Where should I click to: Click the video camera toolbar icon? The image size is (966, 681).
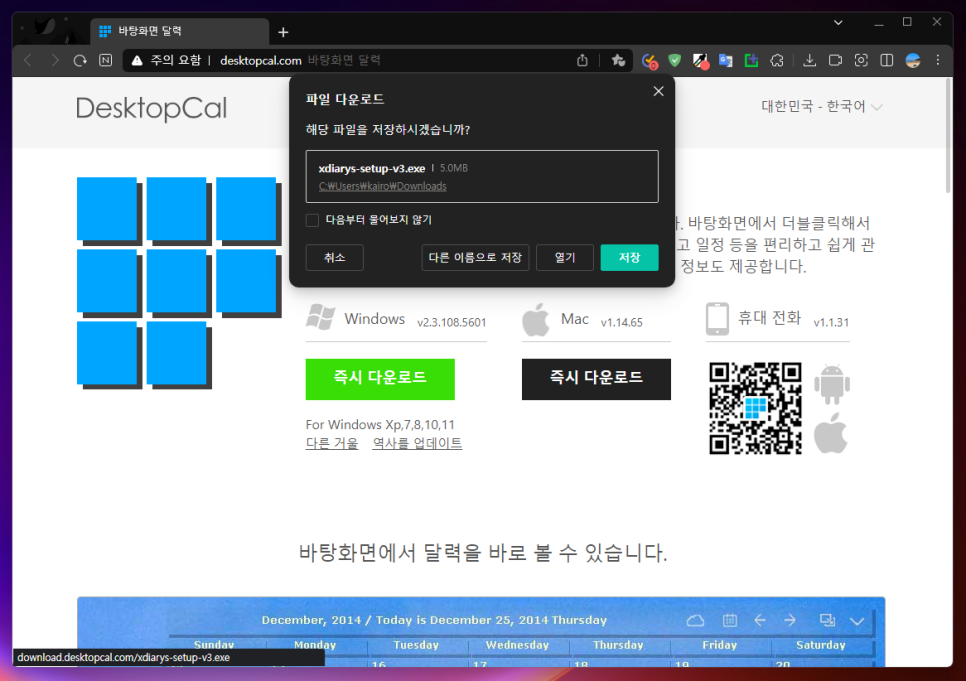835,60
